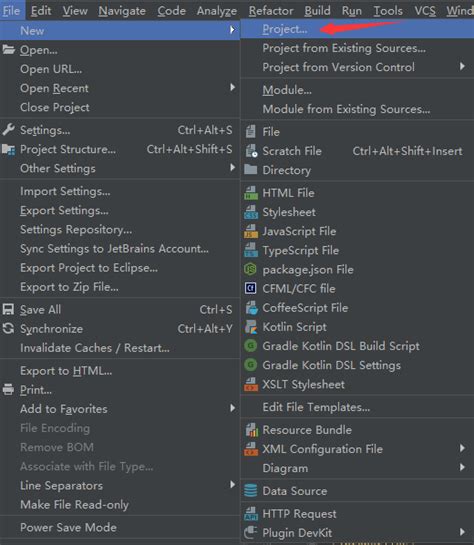The height and width of the screenshot is (545, 474).
Task: Select the Scratch File icon
Action: (251, 151)
